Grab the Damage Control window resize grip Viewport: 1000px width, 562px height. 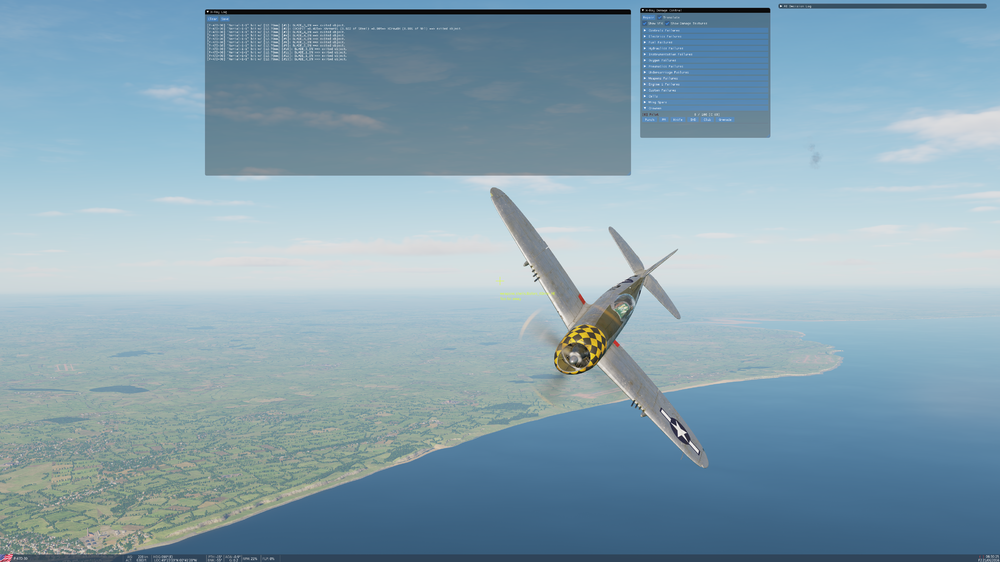point(767,135)
